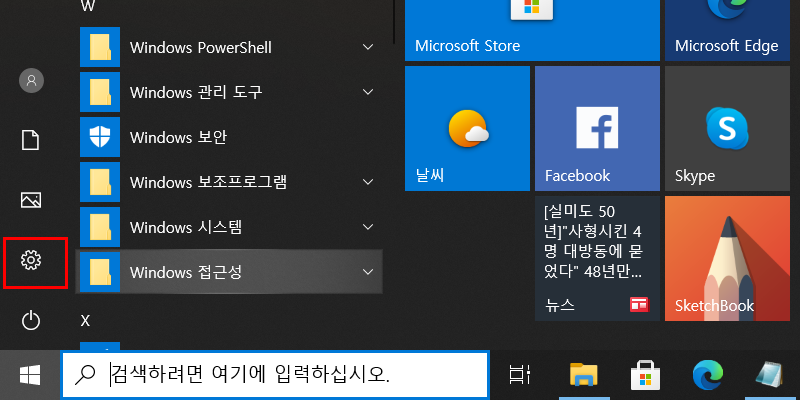Open the 뉴스 news tile

point(597,259)
